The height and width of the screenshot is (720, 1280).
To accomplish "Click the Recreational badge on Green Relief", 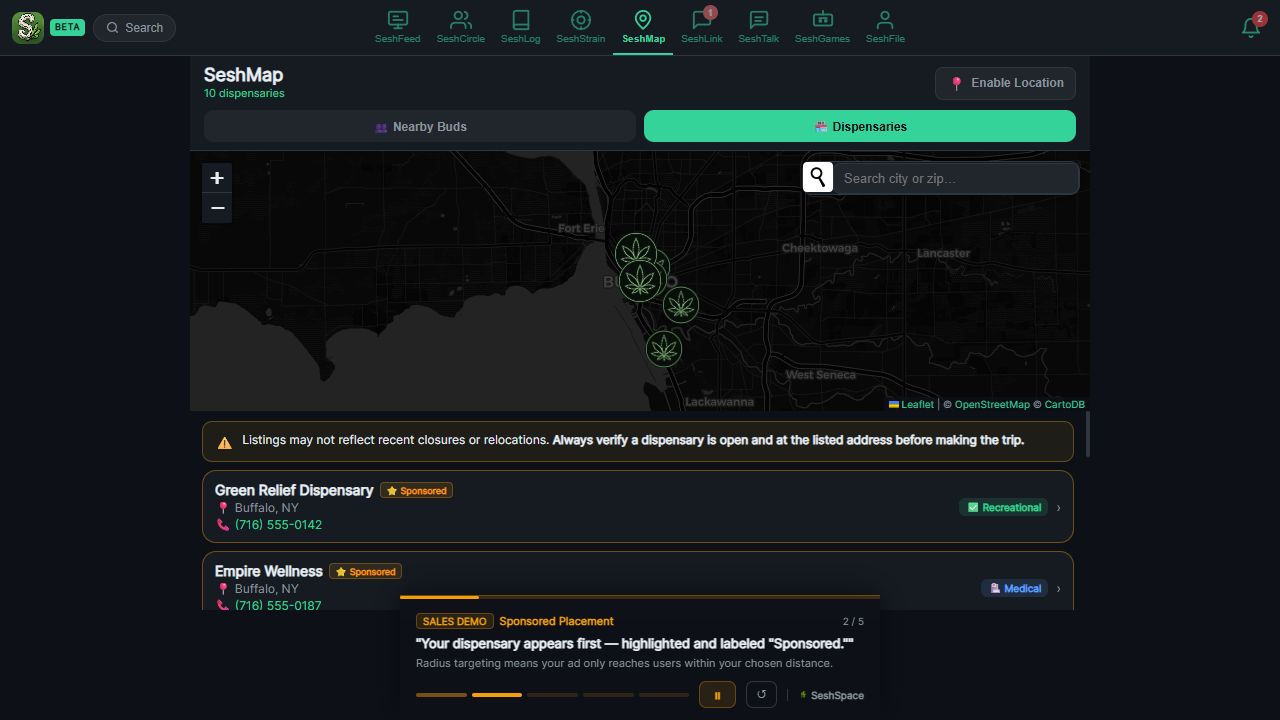I will point(1003,507).
